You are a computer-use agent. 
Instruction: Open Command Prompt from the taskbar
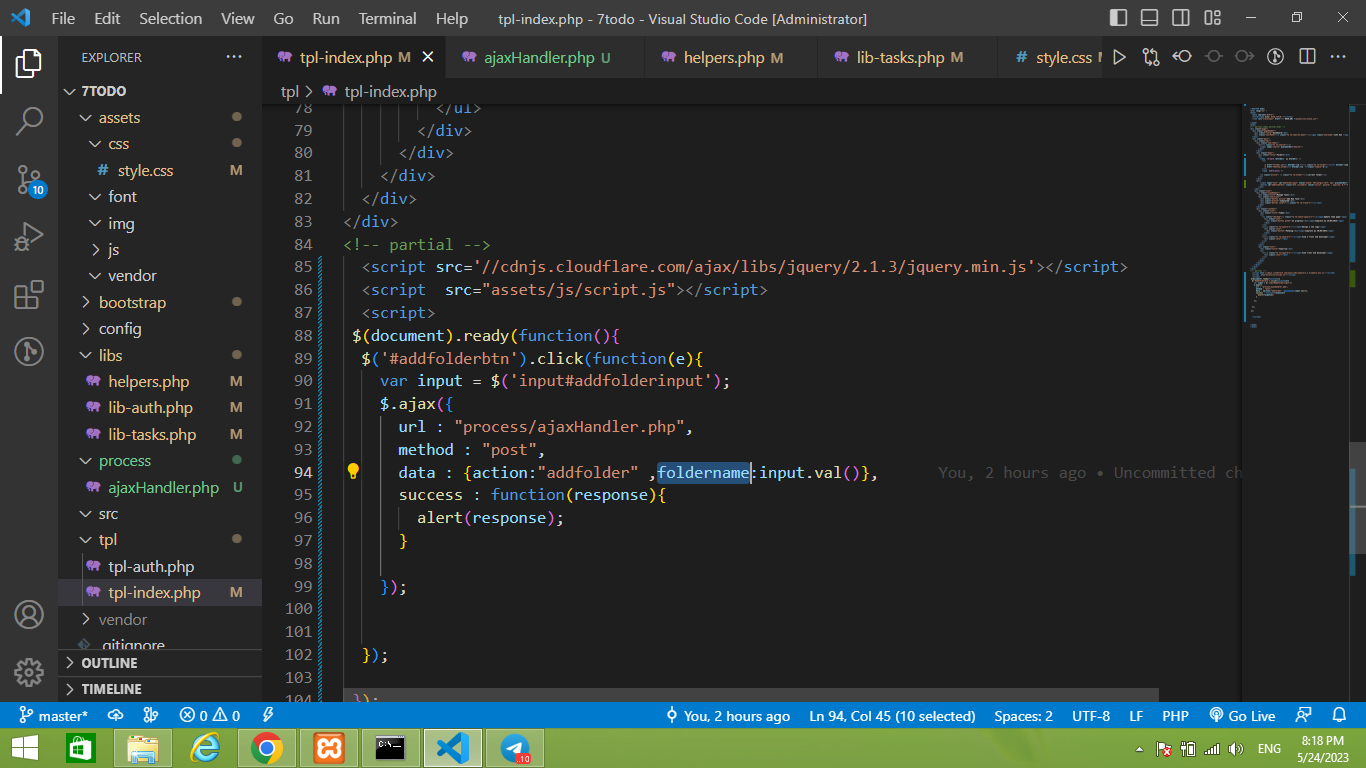tap(390, 747)
